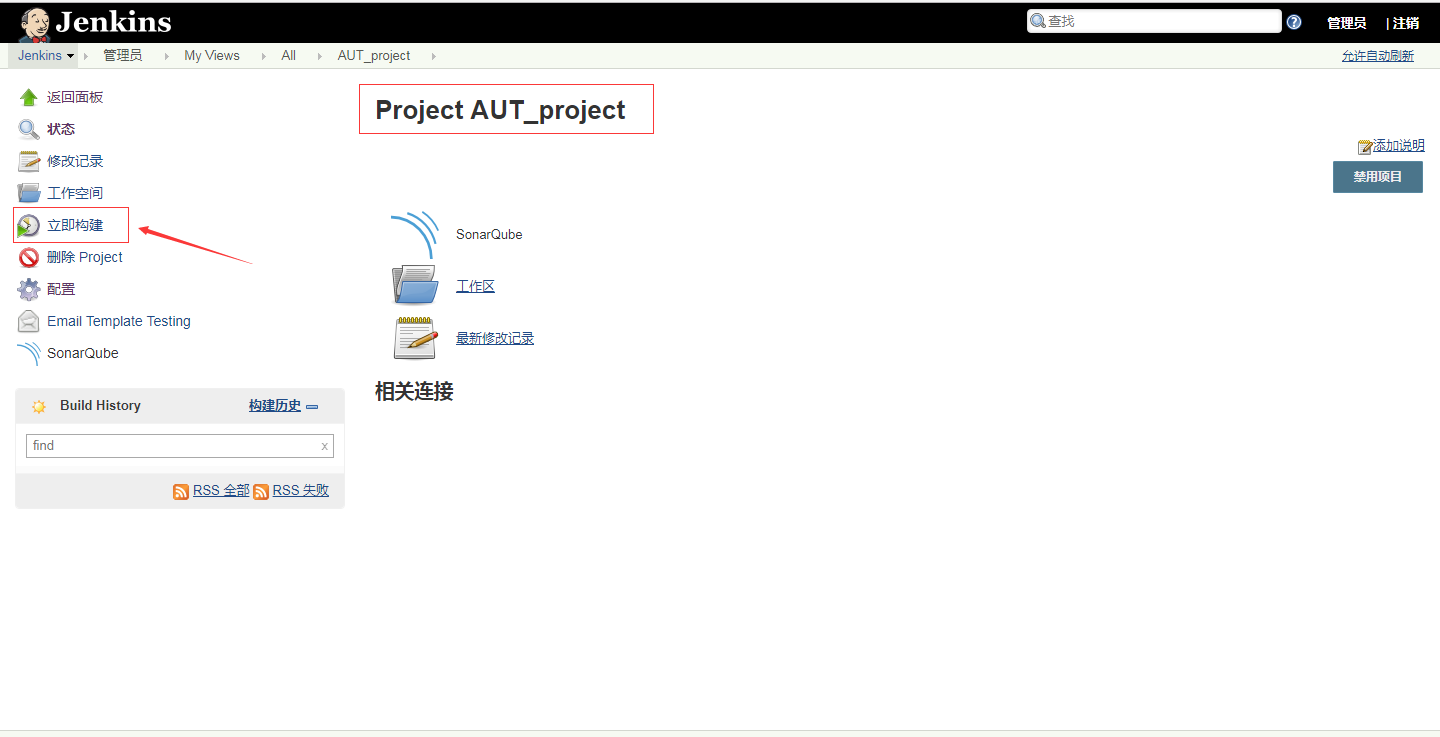Open the 工作区 link in main area
Image resolution: width=1440 pixels, height=737 pixels.
pos(475,286)
